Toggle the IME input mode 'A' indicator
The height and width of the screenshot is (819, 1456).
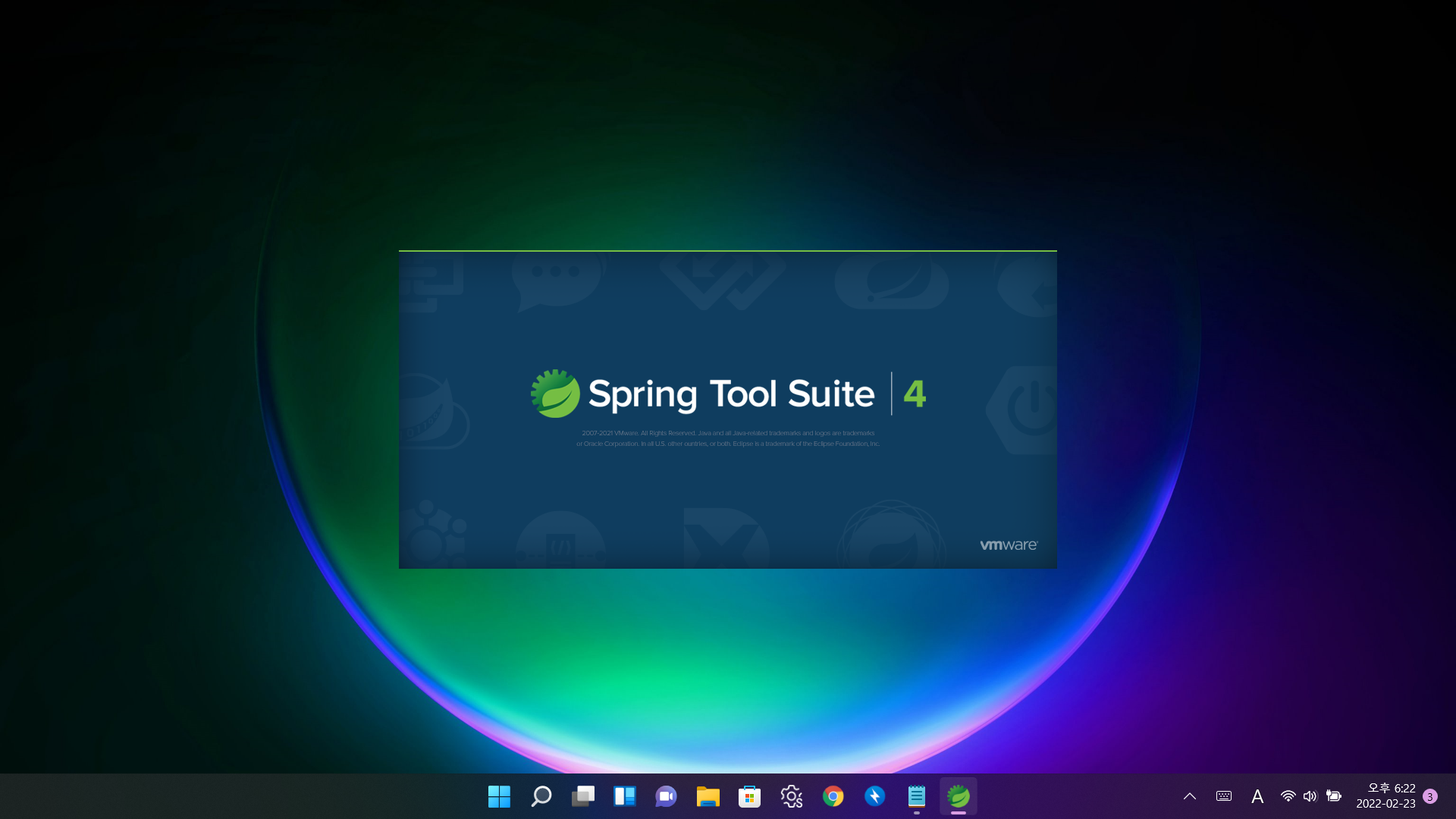(1257, 796)
